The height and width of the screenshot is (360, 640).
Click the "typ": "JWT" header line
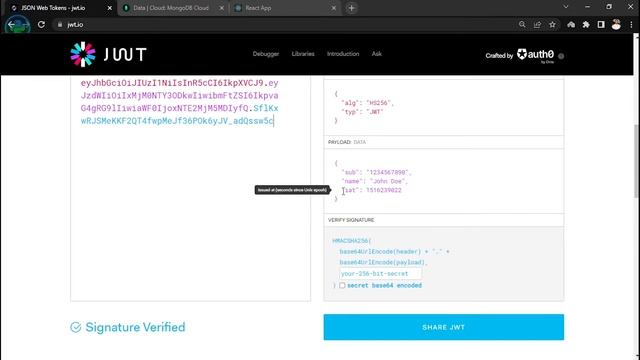click(362, 111)
